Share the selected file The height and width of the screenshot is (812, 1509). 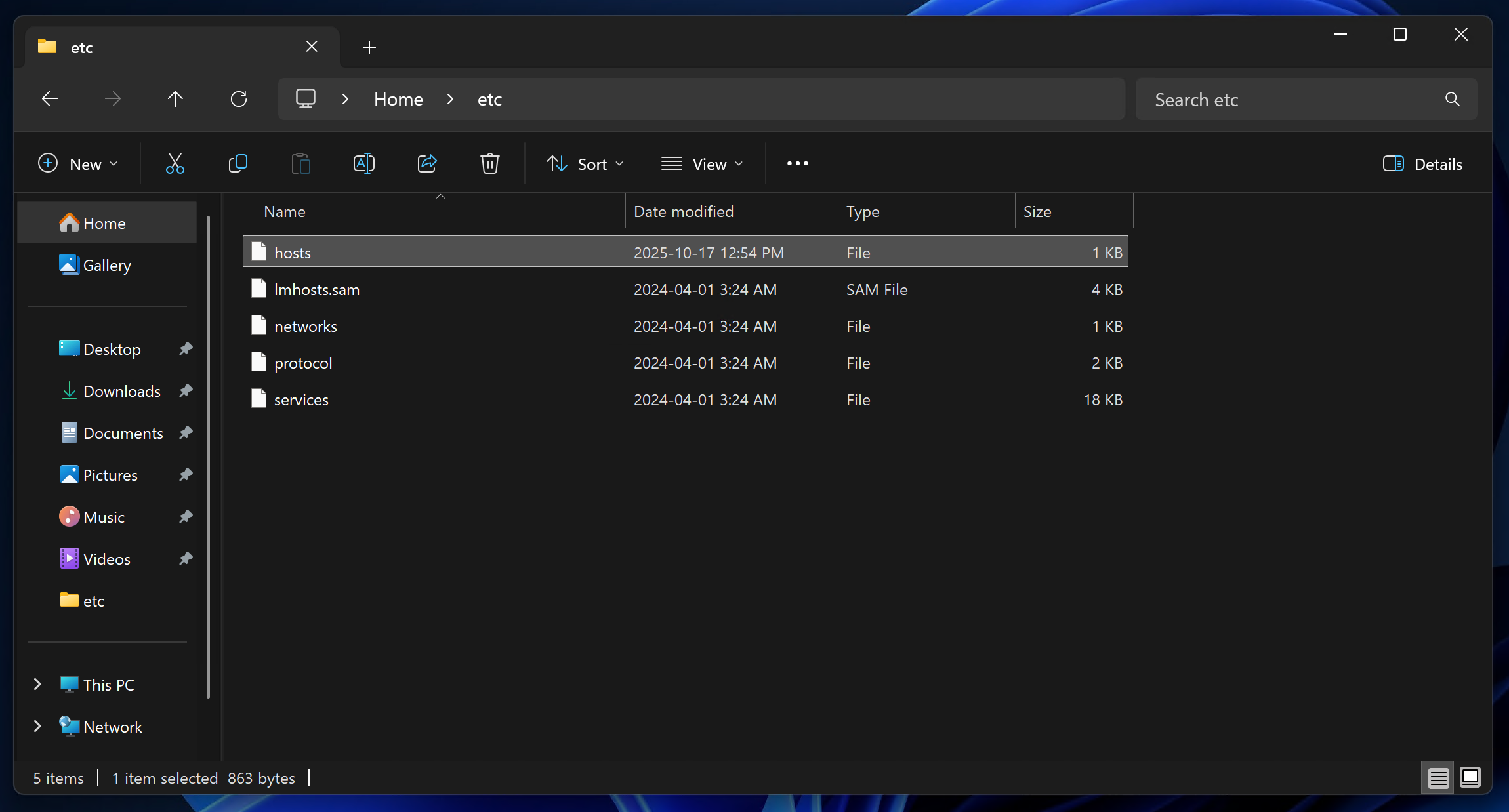pyautogui.click(x=426, y=163)
